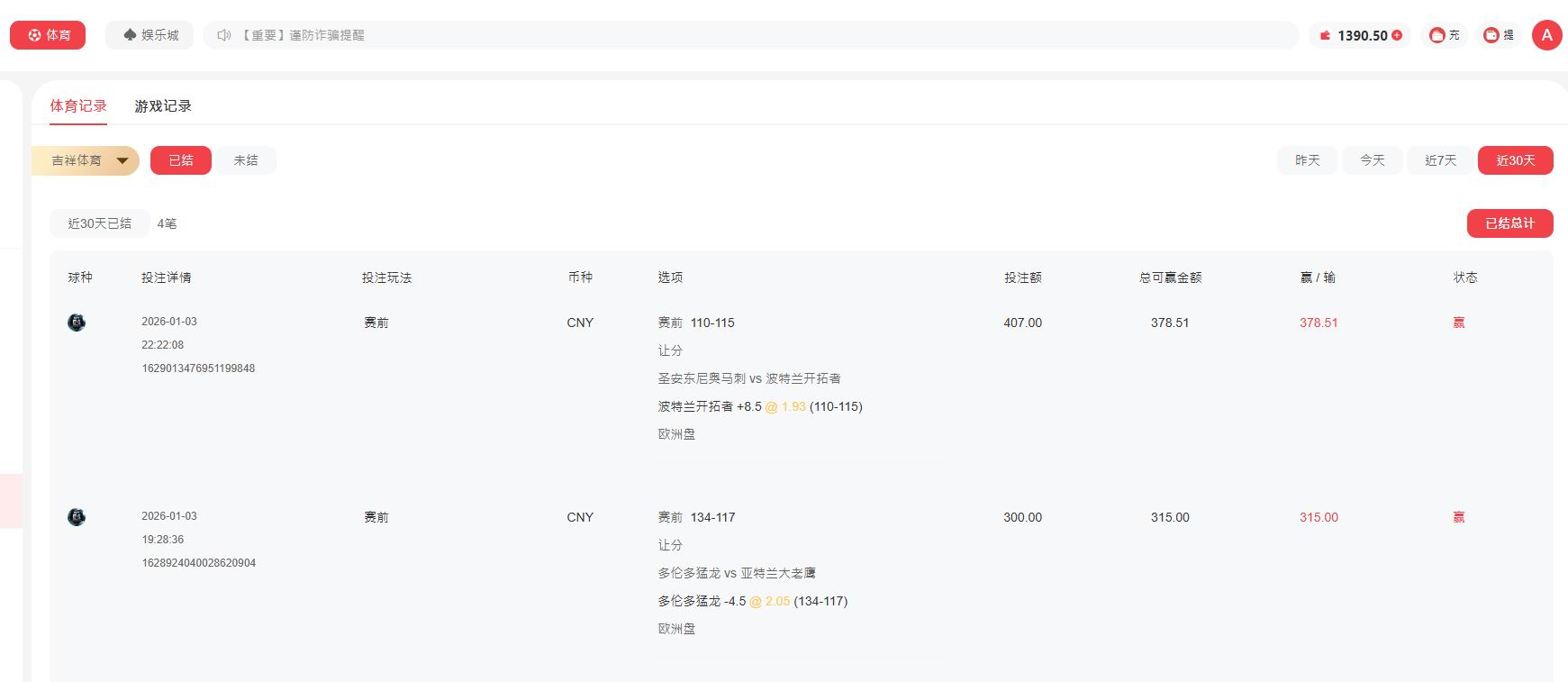Click the 已结总计 button
The width and height of the screenshot is (1568, 682).
point(1509,223)
